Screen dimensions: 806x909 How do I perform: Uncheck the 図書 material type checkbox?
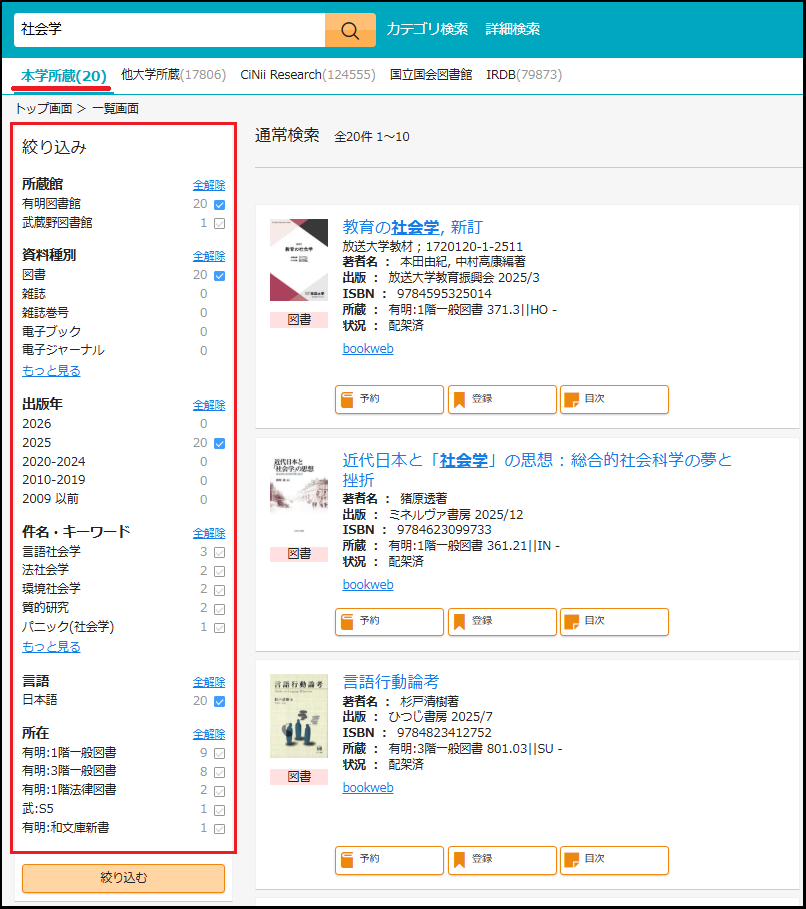point(219,275)
